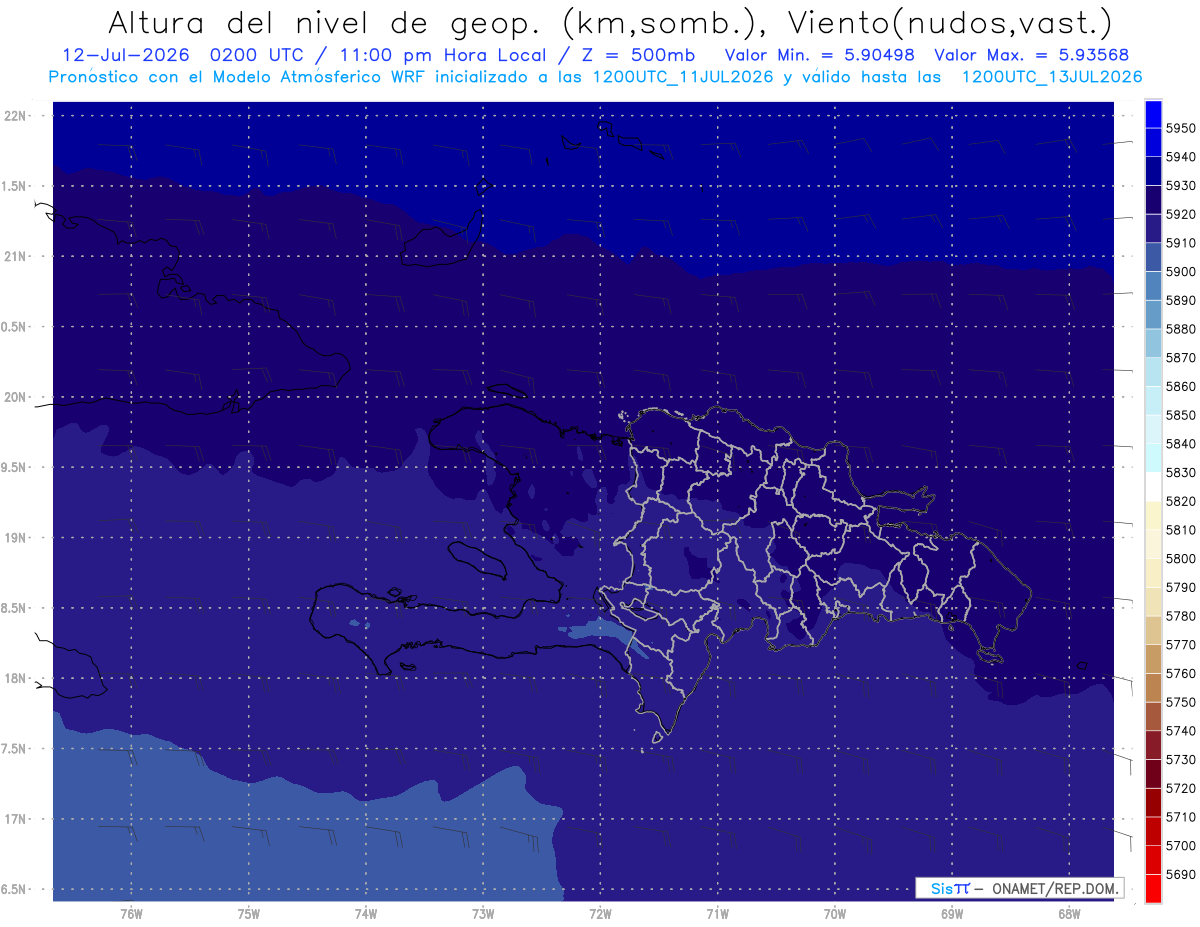
Task: Click the 5900 color bar label
Action: tap(1180, 272)
